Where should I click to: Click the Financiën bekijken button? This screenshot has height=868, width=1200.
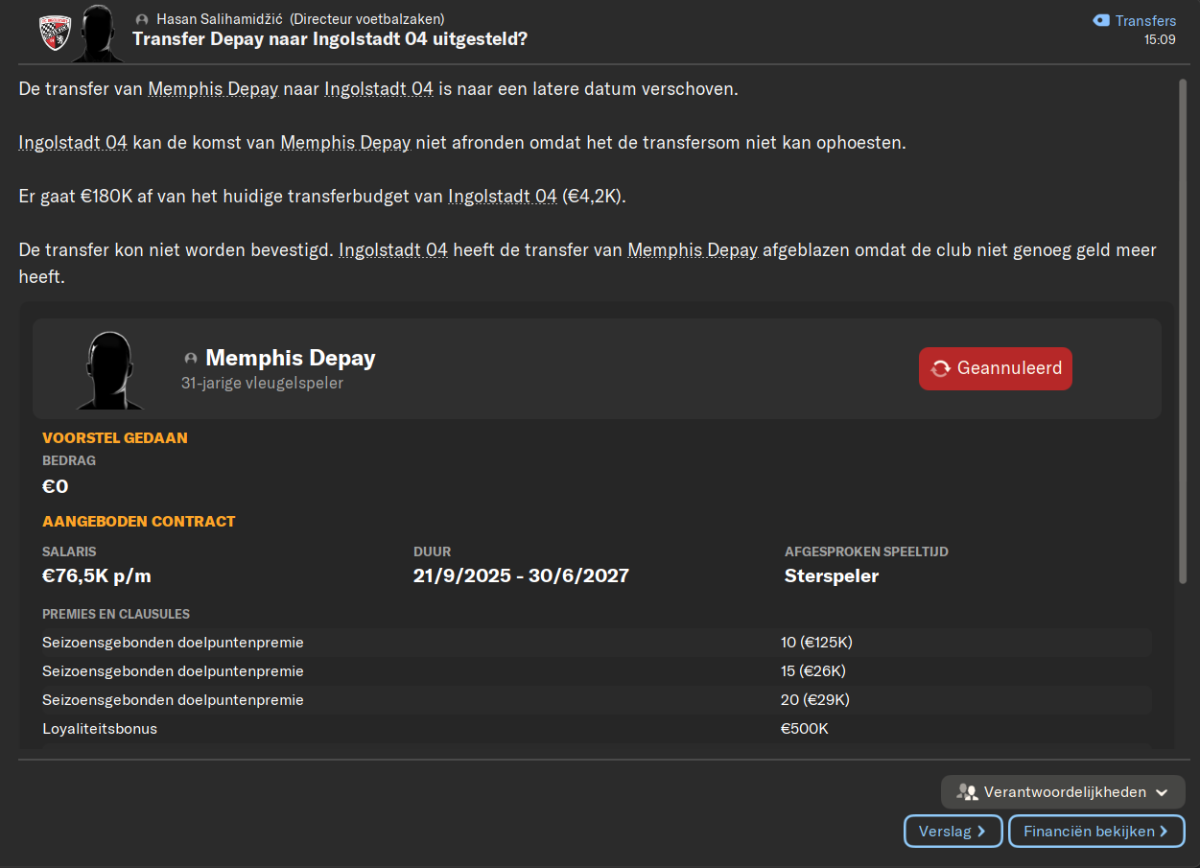point(1097,831)
